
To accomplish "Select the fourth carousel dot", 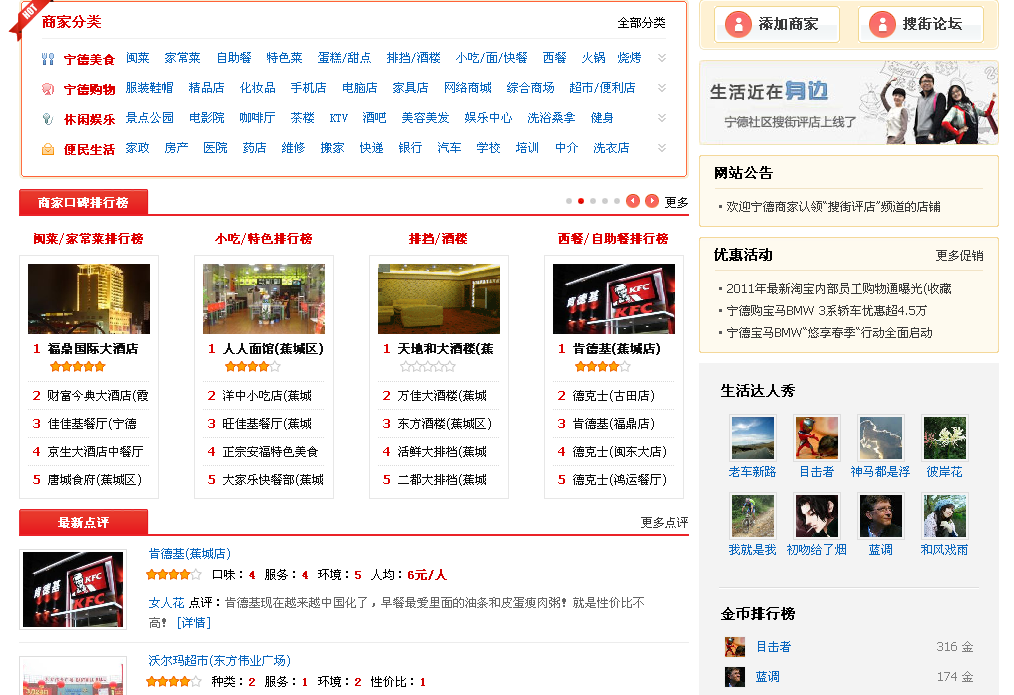I will point(605,201).
